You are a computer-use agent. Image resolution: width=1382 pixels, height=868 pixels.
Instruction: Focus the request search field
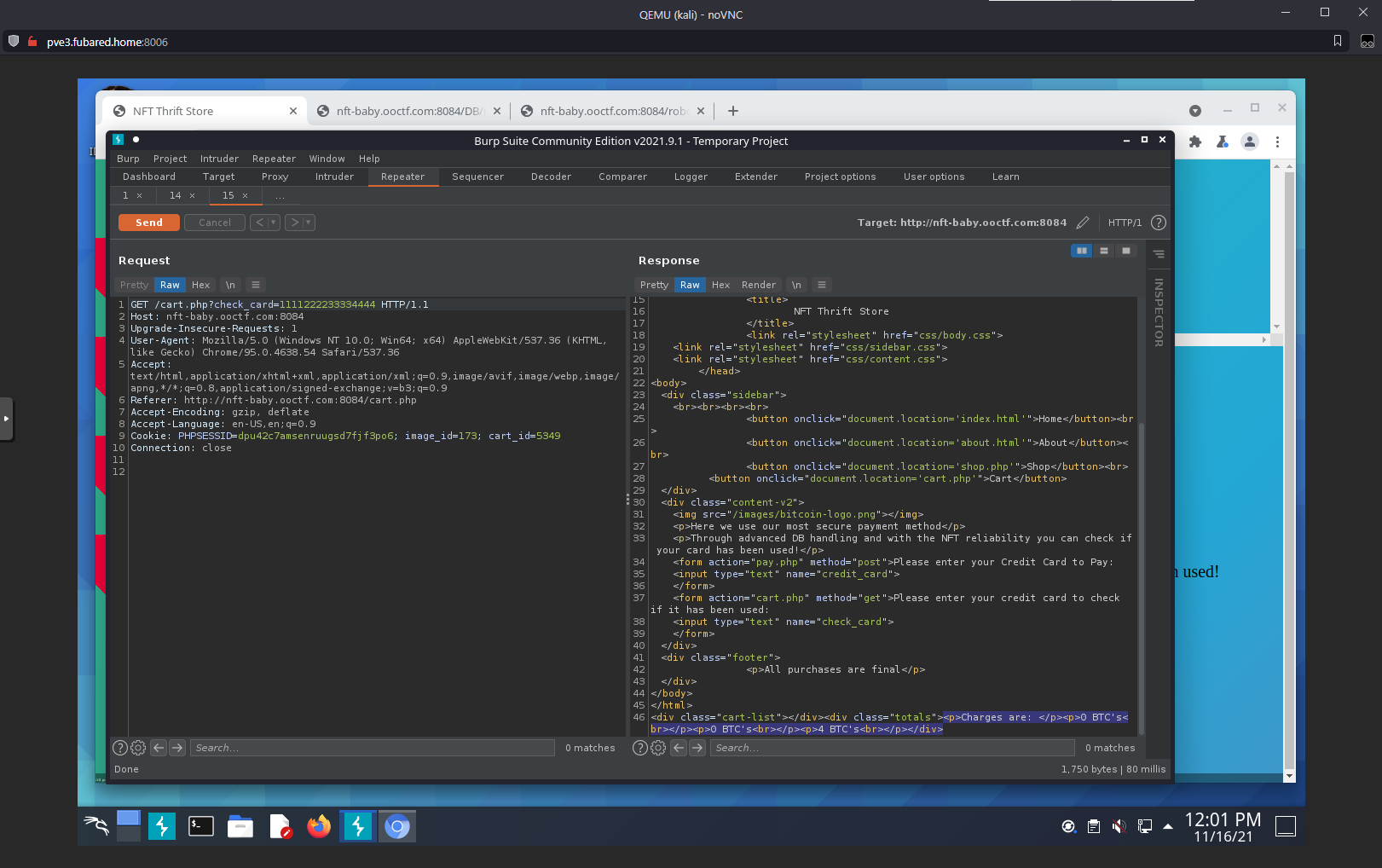click(x=373, y=748)
